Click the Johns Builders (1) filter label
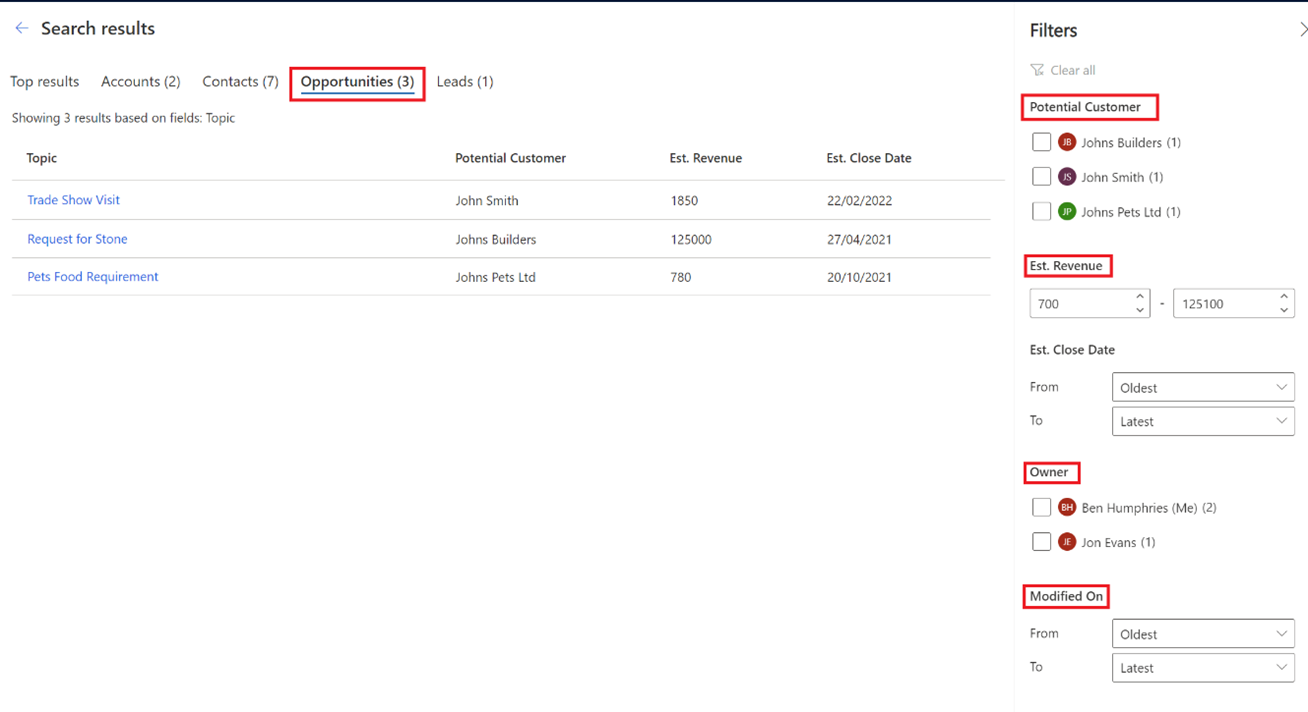Viewport: 1308px width, 712px height. pos(1131,143)
